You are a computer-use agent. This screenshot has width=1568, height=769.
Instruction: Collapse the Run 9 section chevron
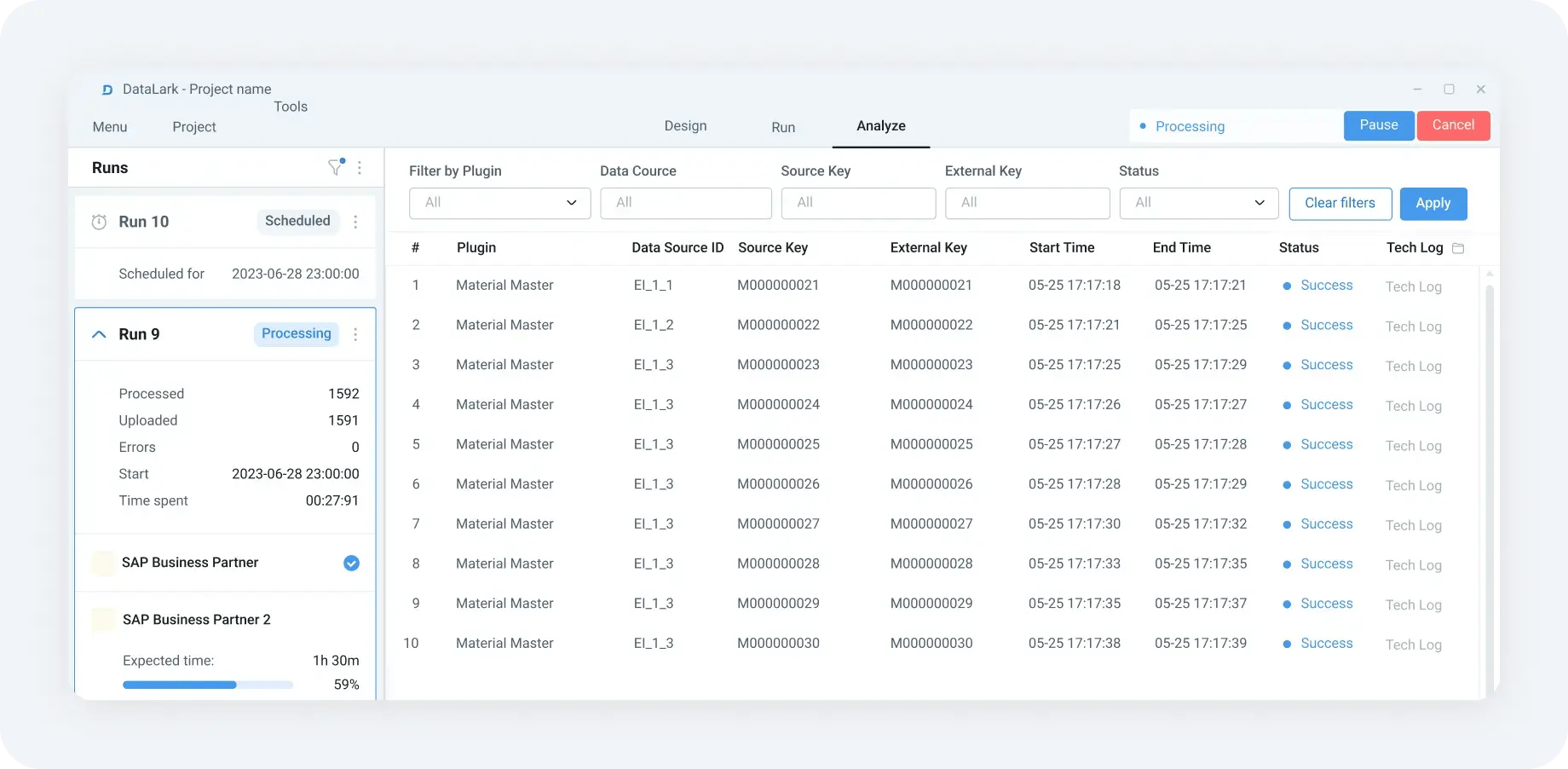point(99,334)
